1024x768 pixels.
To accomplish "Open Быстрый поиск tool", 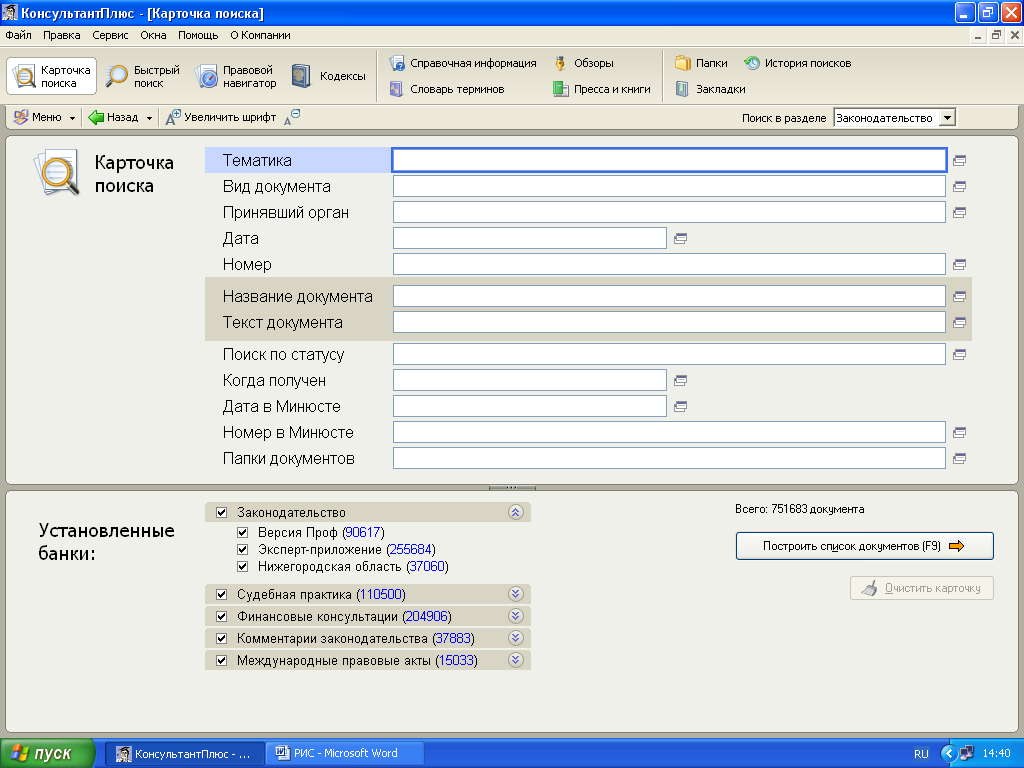I will click(142, 76).
